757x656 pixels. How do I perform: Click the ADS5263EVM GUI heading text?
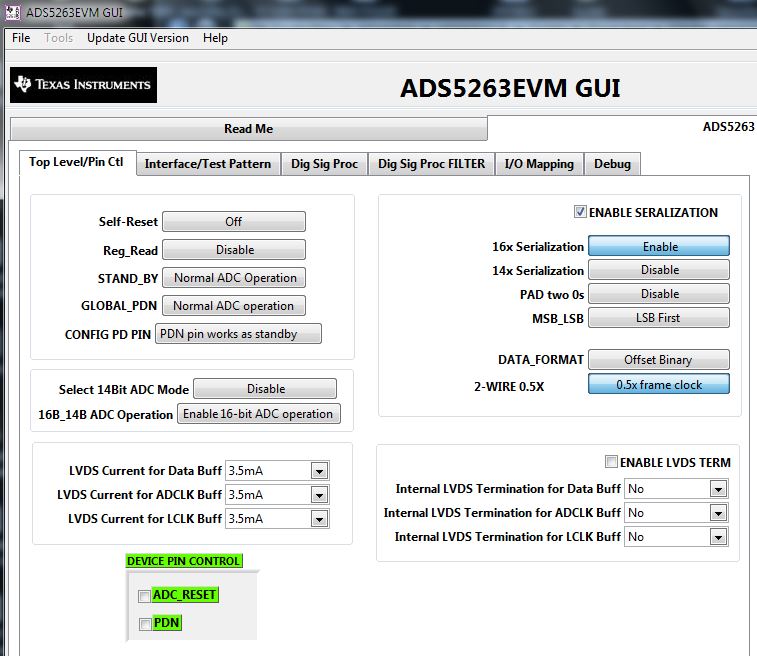510,88
